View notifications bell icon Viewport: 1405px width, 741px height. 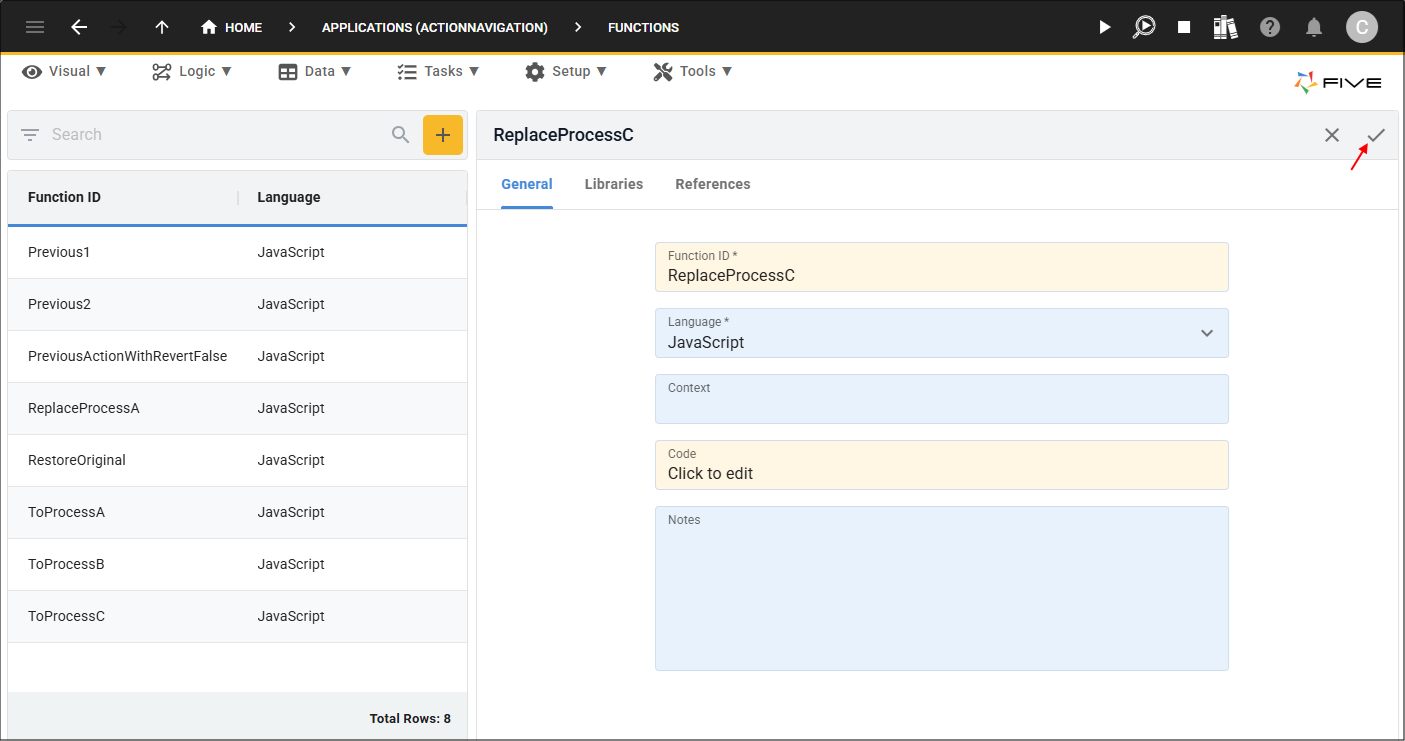1315,27
